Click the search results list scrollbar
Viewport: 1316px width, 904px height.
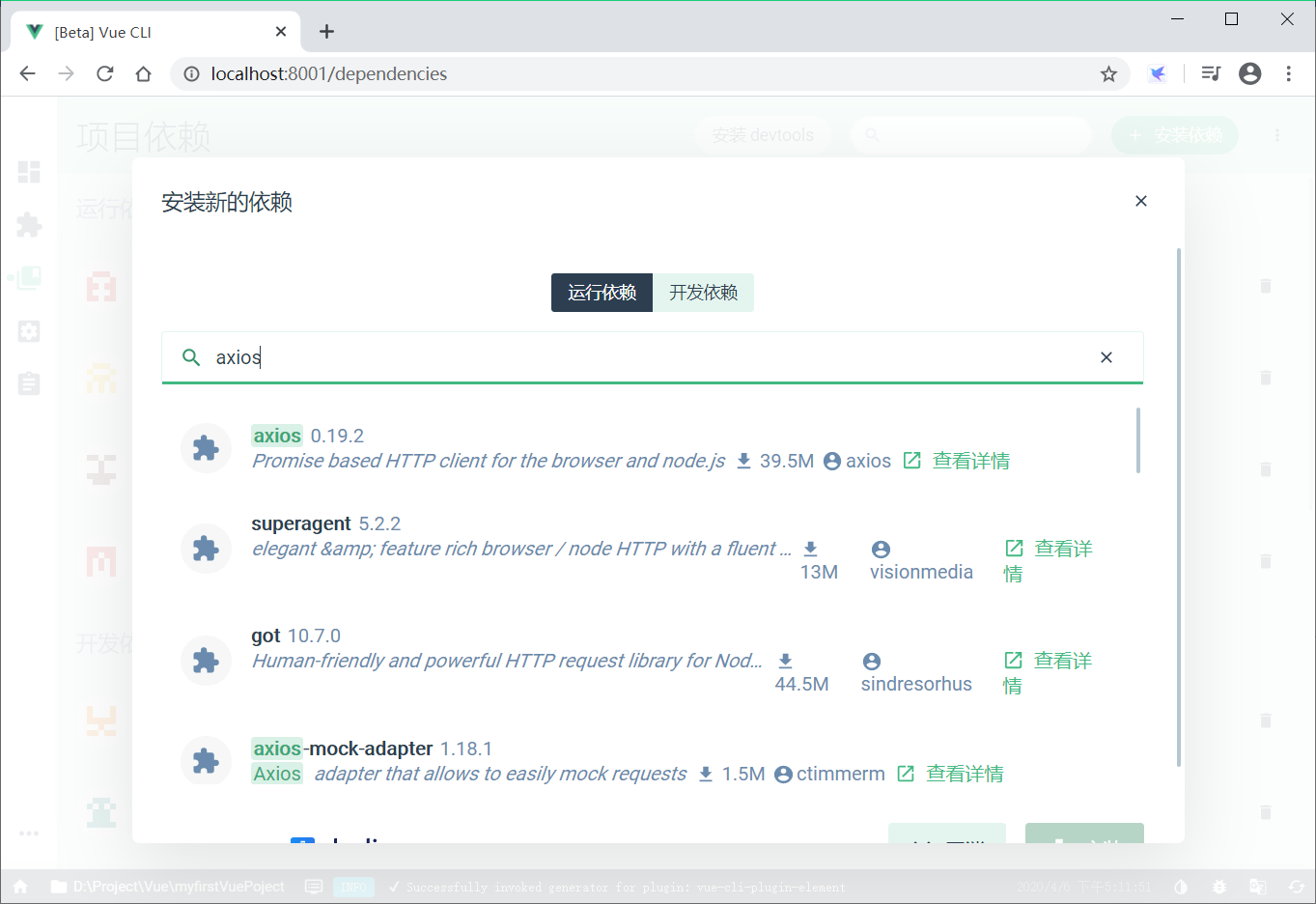point(1138,440)
